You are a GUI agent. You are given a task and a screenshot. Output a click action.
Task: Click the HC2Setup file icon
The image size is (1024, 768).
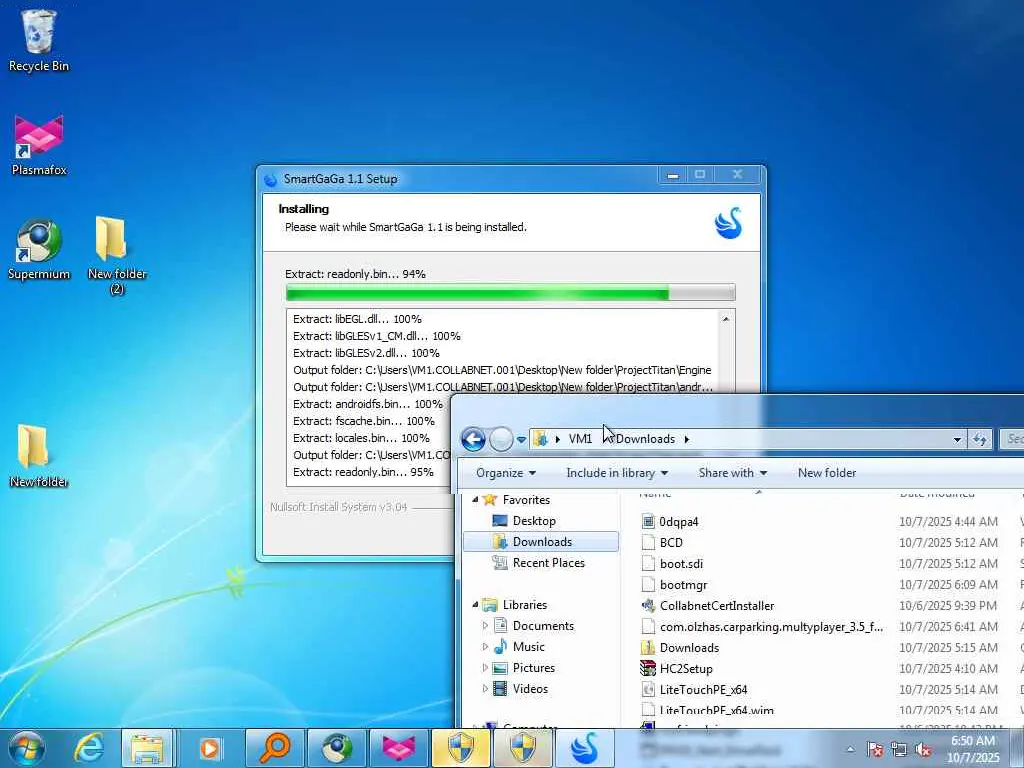648,668
